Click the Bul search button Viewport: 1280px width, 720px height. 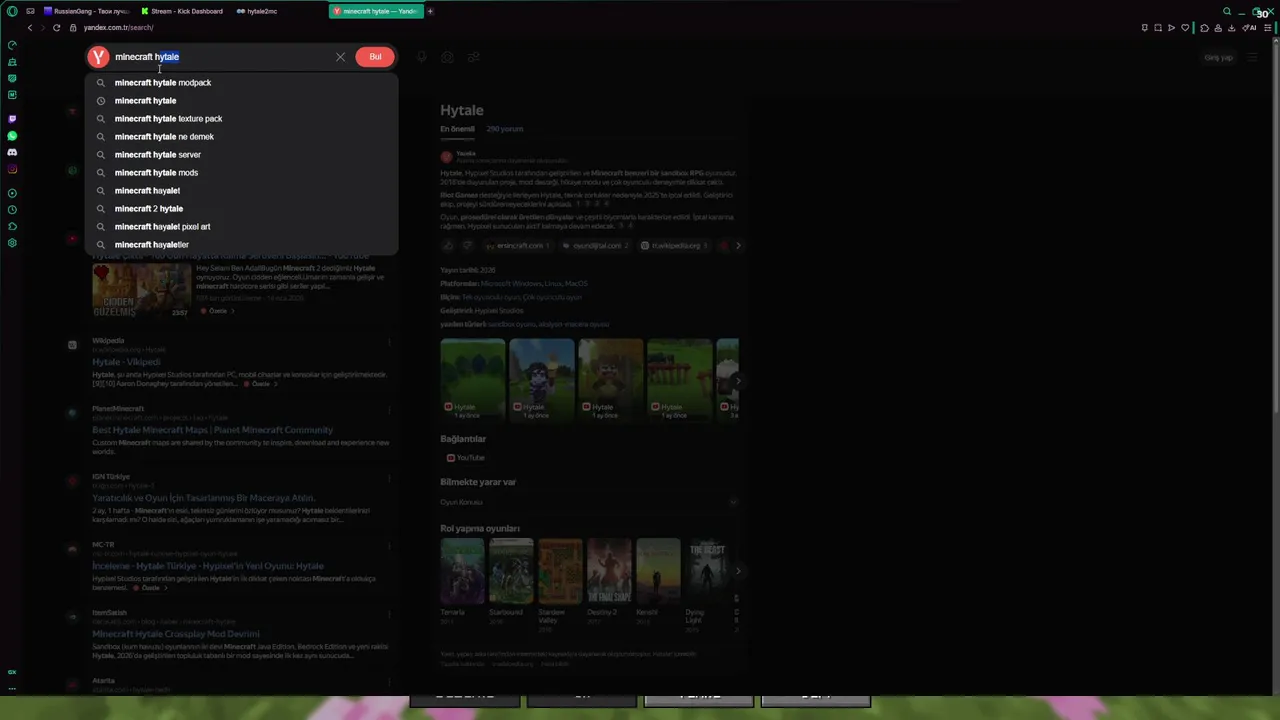click(375, 57)
